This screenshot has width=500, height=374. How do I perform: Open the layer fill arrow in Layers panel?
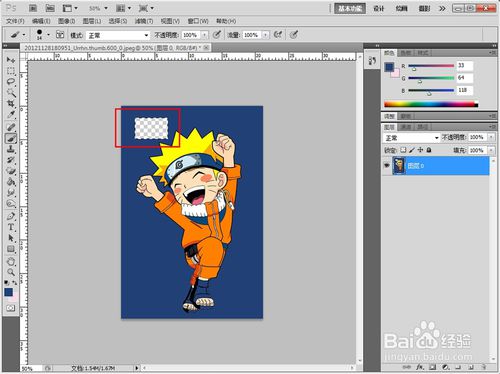point(491,150)
